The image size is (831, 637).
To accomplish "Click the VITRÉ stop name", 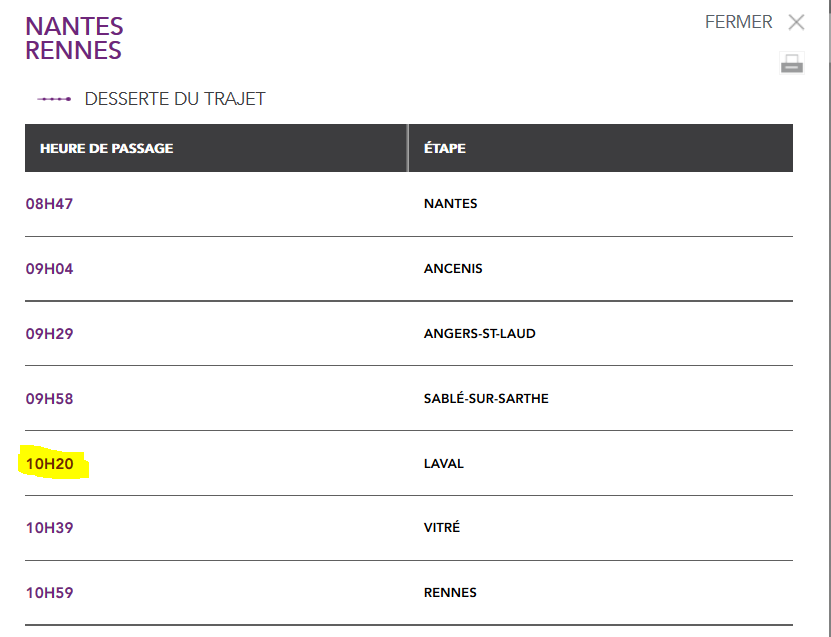I will [442, 527].
